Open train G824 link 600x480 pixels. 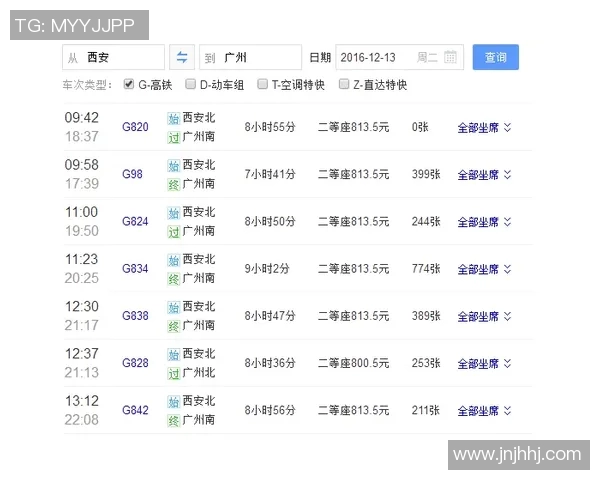click(135, 222)
